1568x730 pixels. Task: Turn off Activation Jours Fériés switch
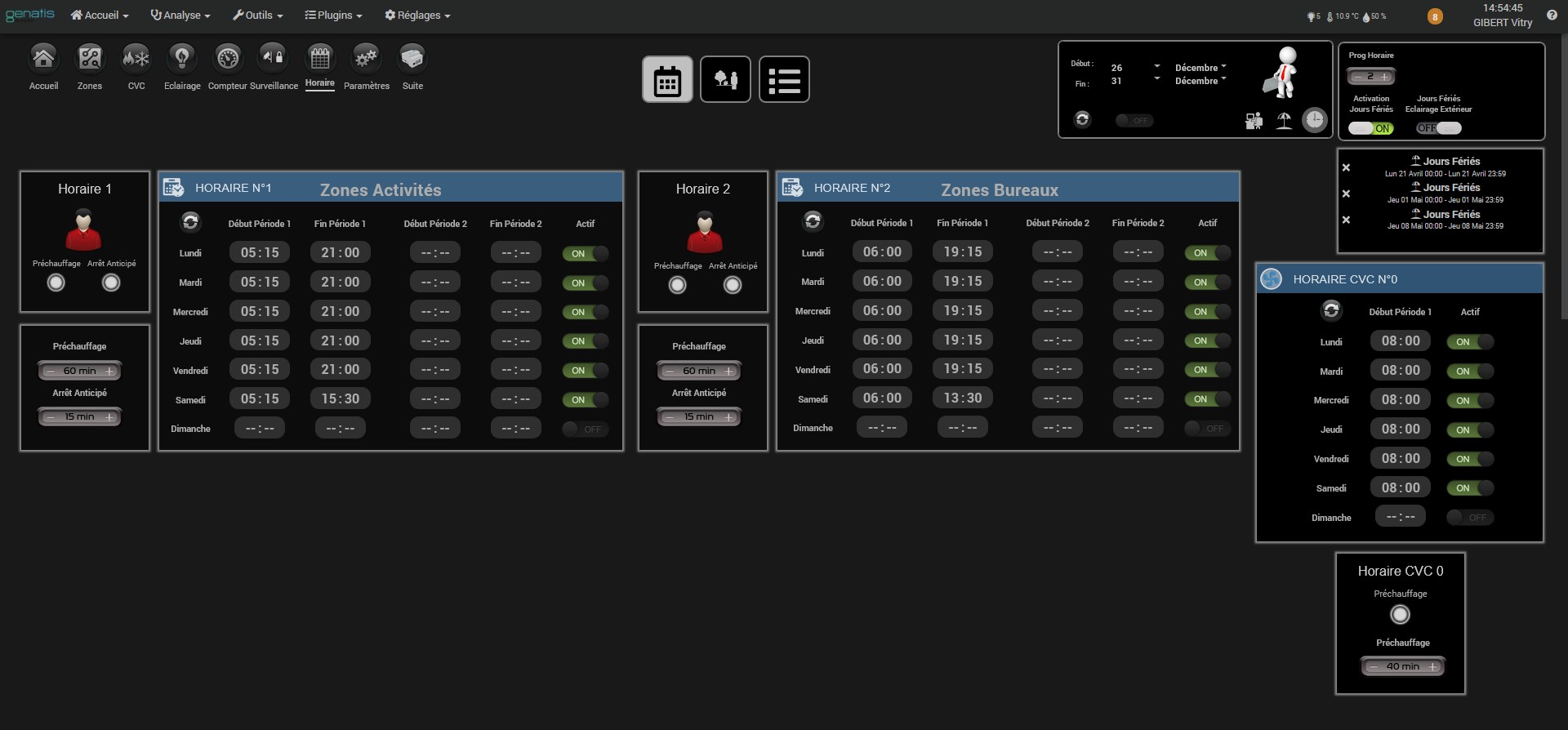tap(1371, 128)
